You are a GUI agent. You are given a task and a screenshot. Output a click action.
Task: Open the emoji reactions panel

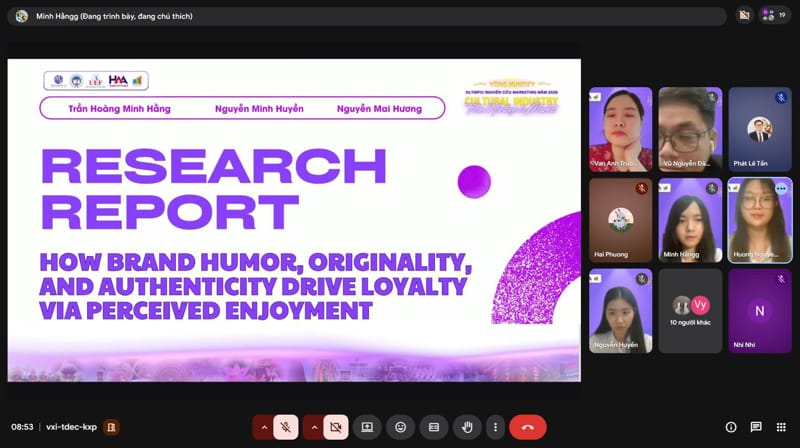pyautogui.click(x=400, y=427)
